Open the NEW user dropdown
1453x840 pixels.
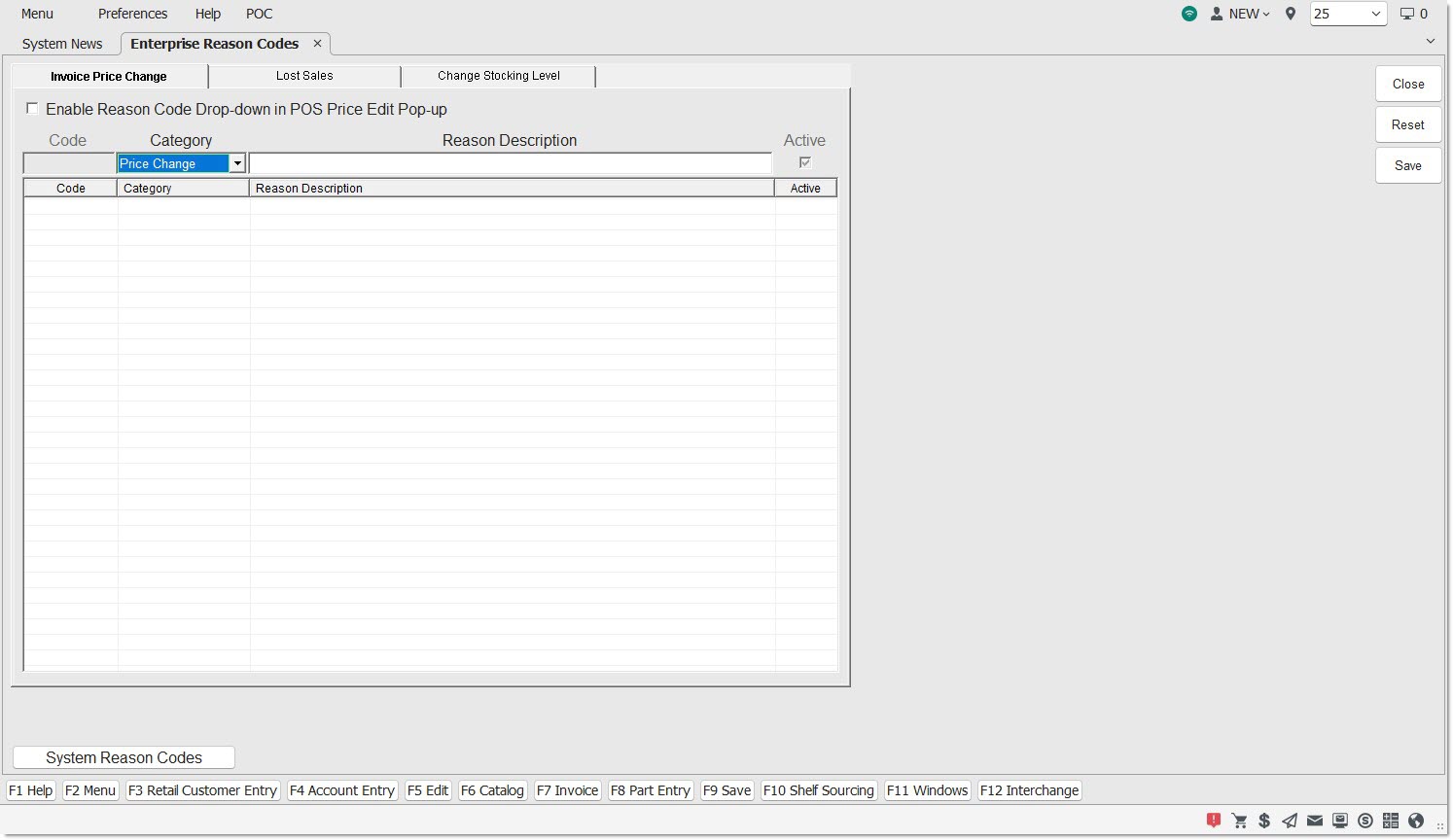click(x=1241, y=14)
